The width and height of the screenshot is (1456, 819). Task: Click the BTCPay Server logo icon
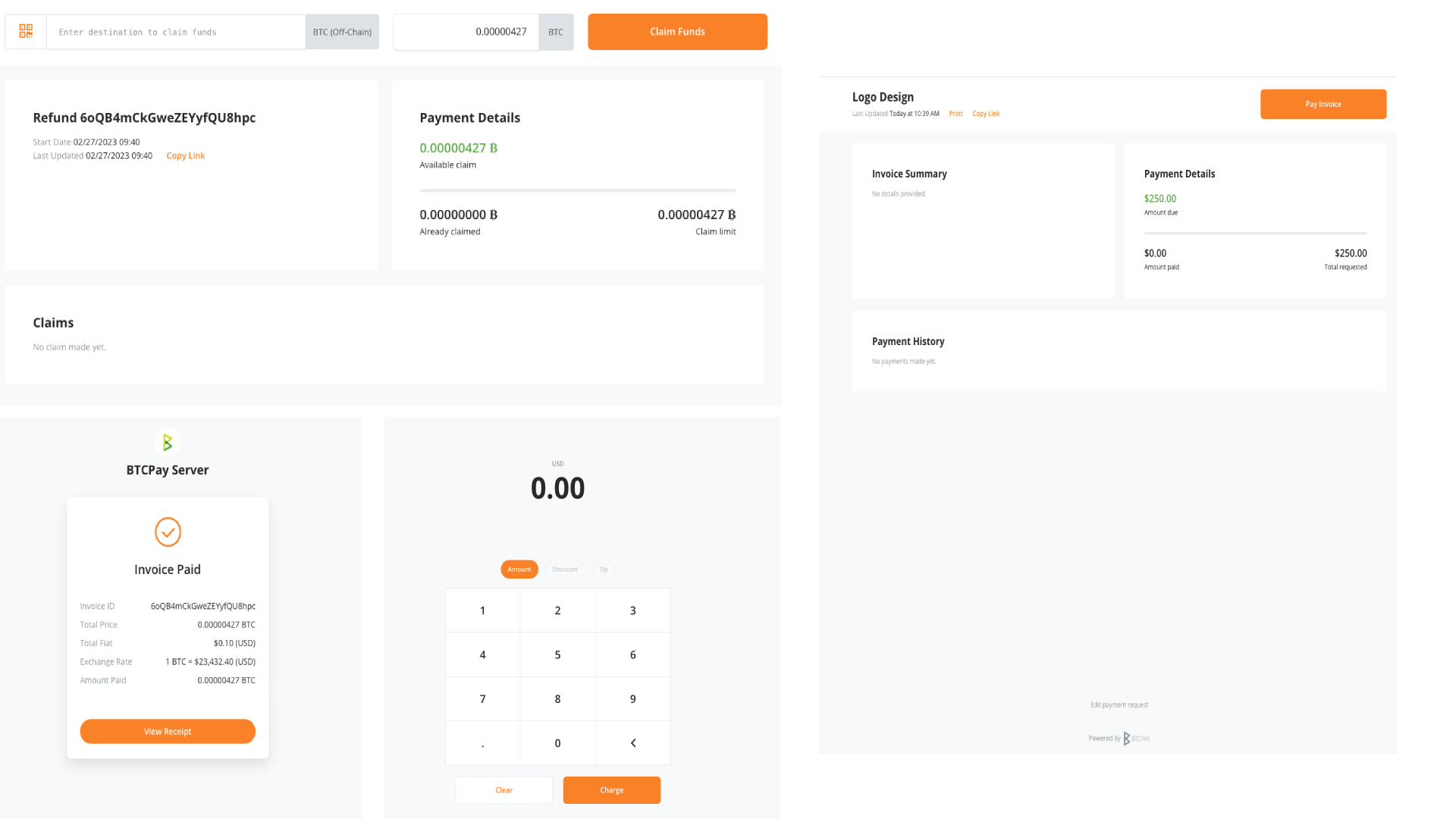(x=168, y=442)
